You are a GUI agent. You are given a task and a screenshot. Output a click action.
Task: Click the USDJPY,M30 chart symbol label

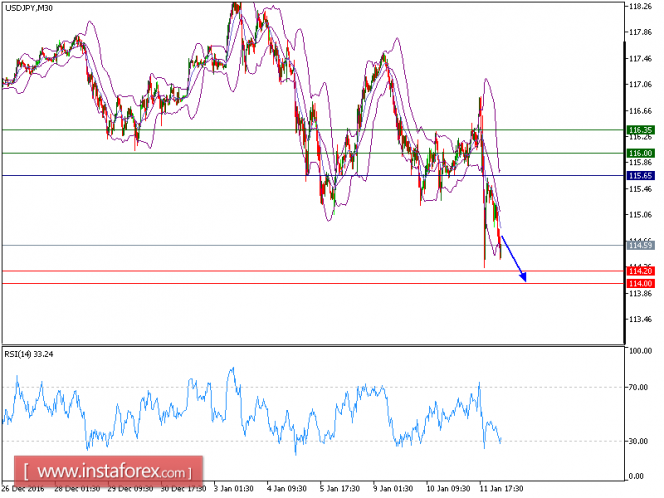(x=29, y=8)
